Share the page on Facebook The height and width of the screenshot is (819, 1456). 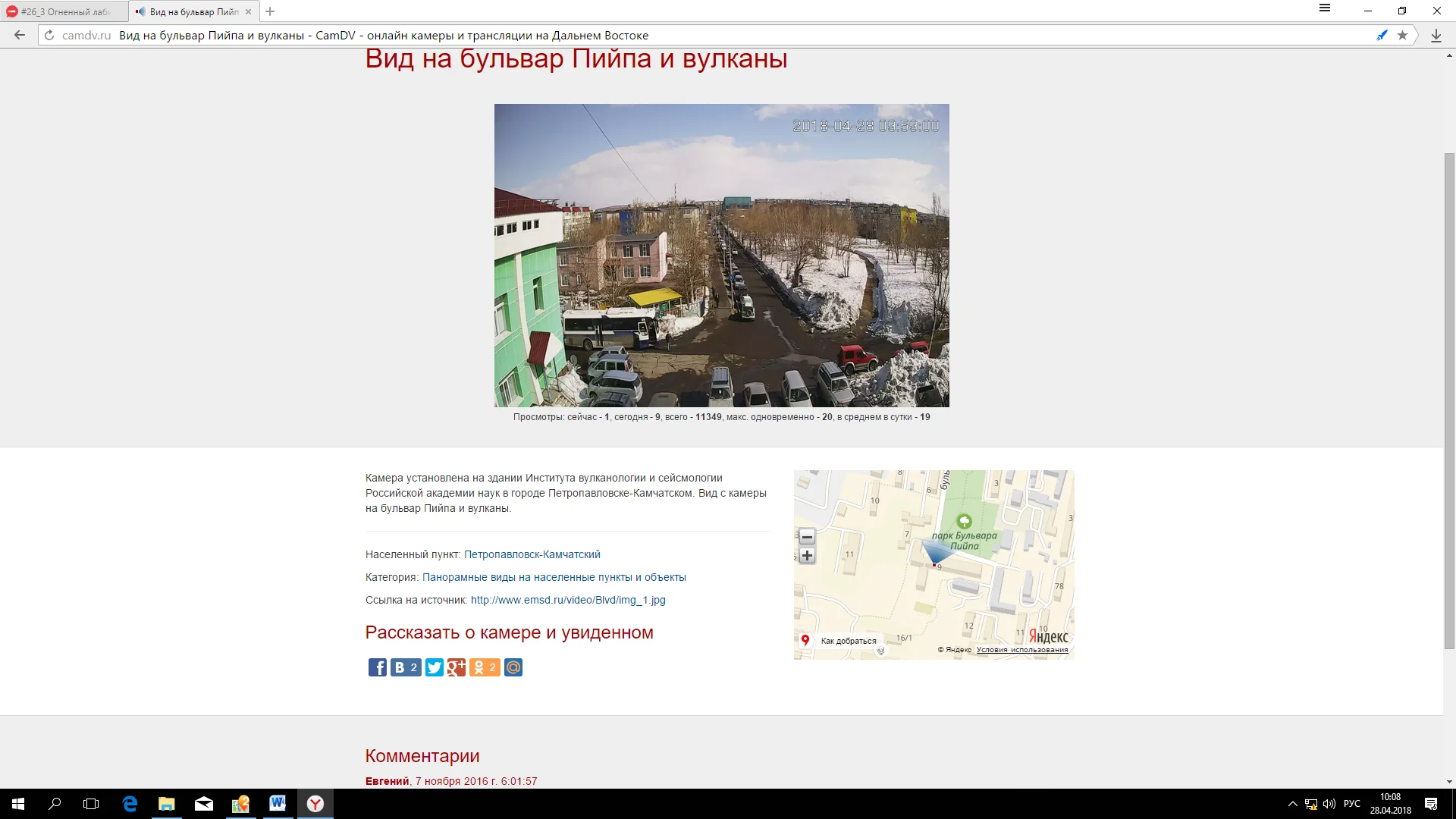377,667
